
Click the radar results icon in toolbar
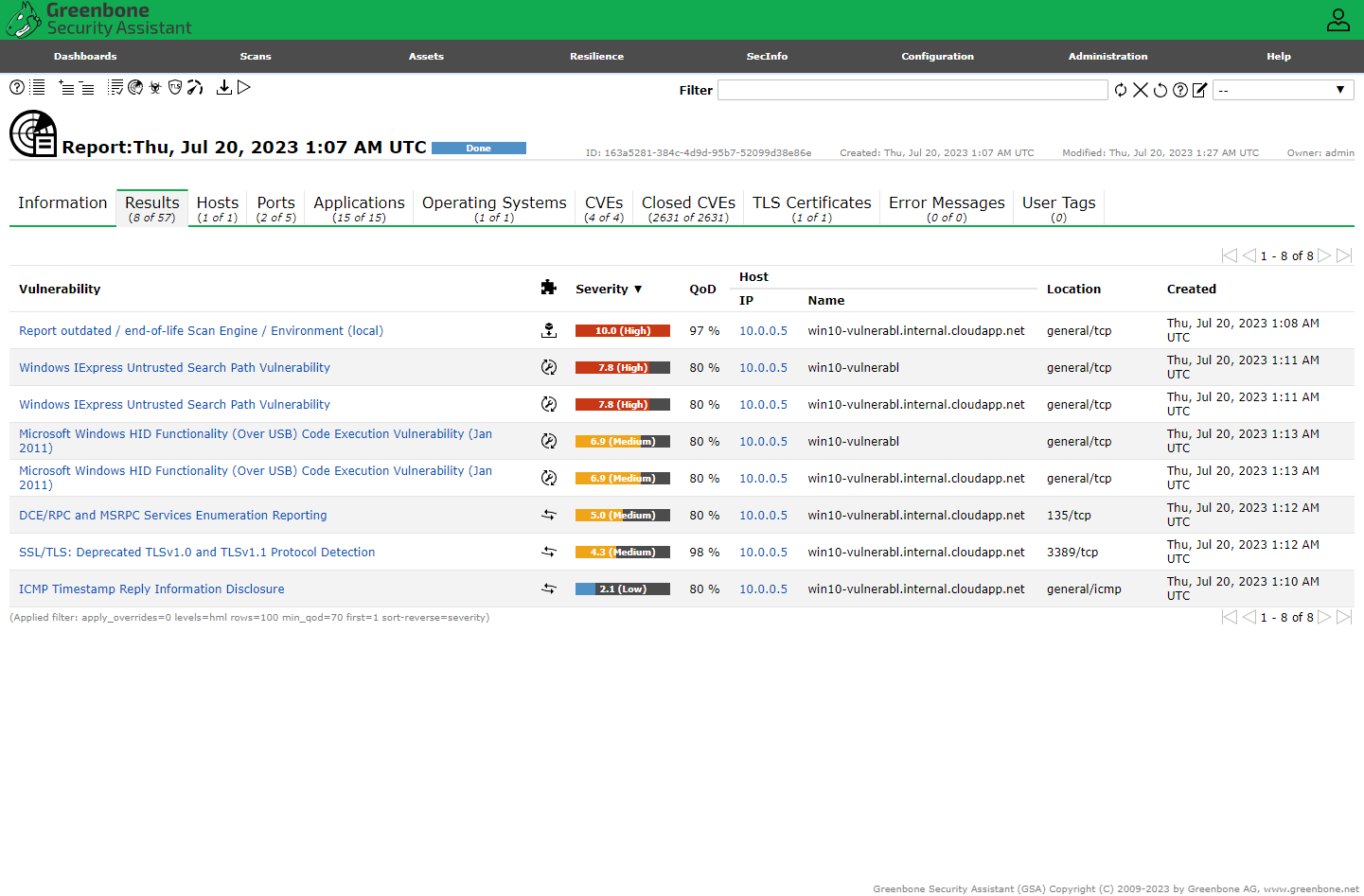tap(135, 87)
